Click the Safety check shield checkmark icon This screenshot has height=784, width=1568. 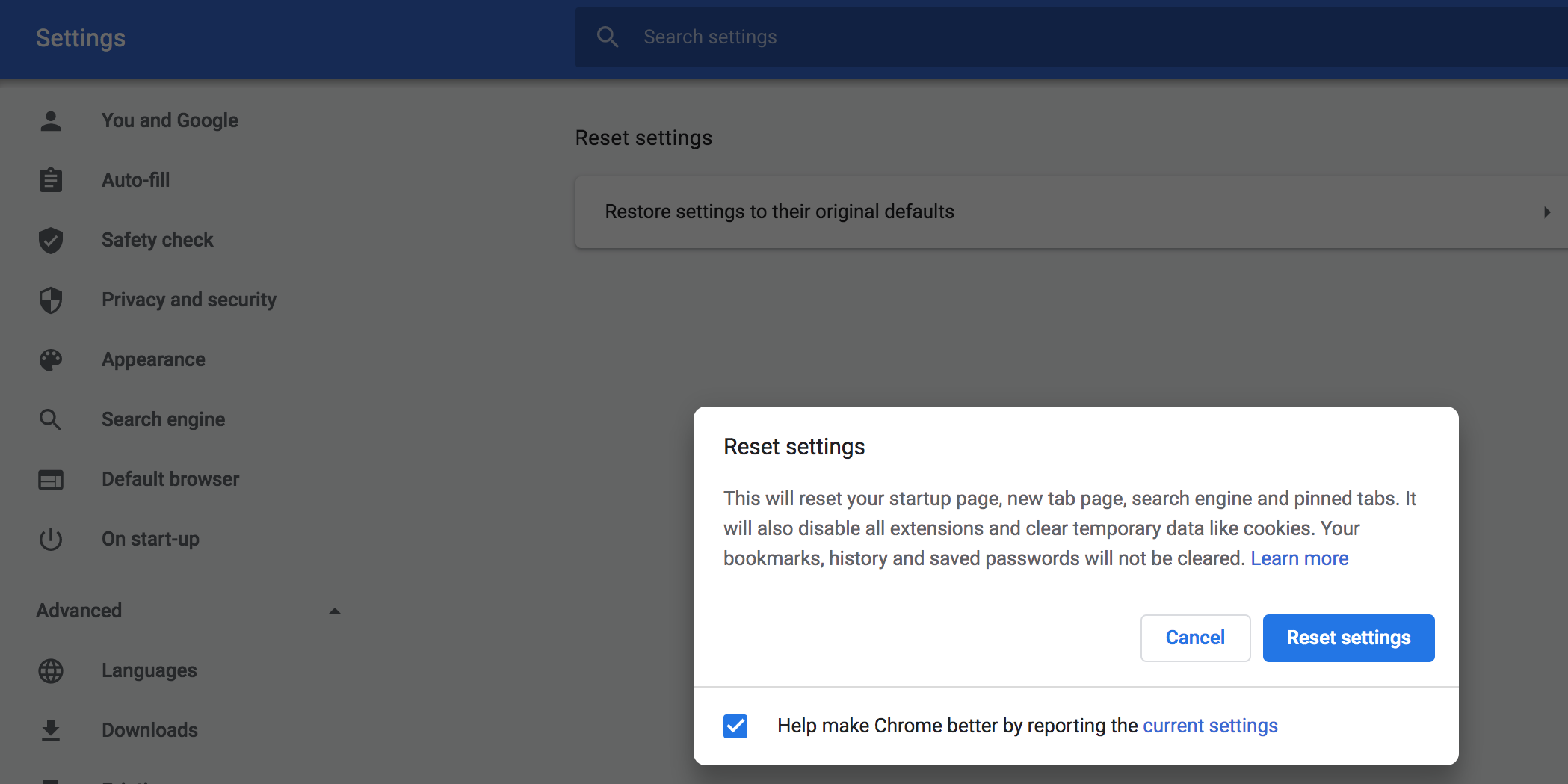coord(50,240)
